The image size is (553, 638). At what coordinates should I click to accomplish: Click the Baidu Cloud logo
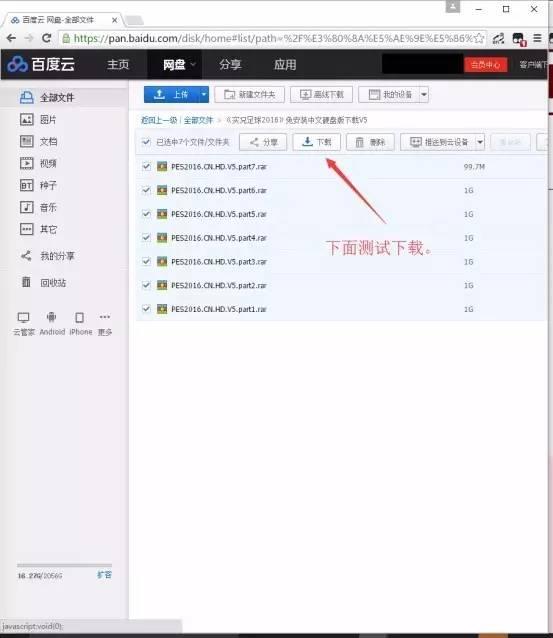click(x=41, y=64)
